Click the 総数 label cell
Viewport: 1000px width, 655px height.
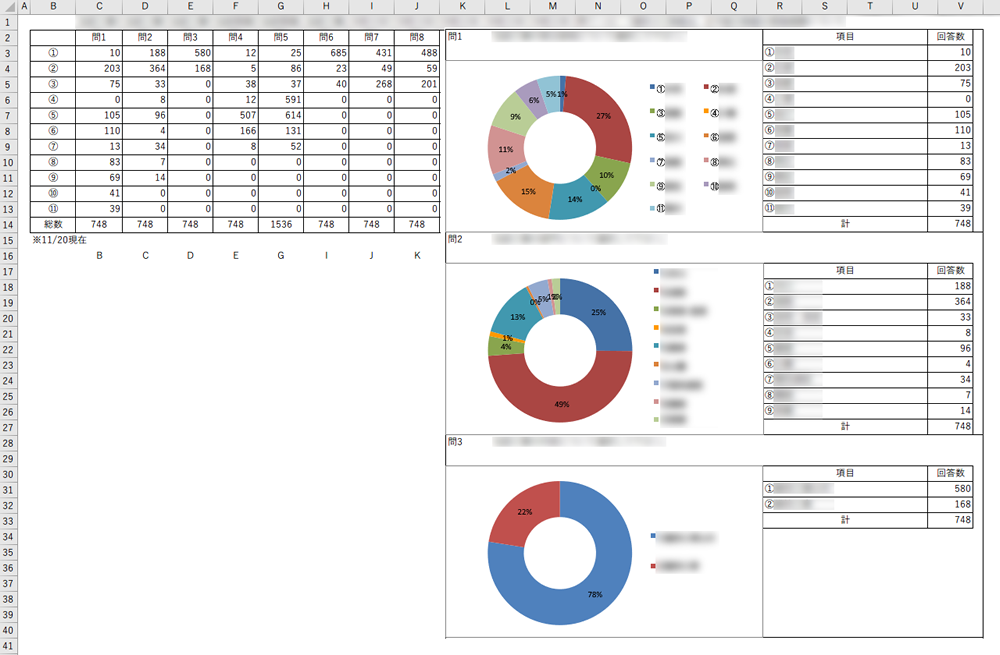tap(53, 225)
